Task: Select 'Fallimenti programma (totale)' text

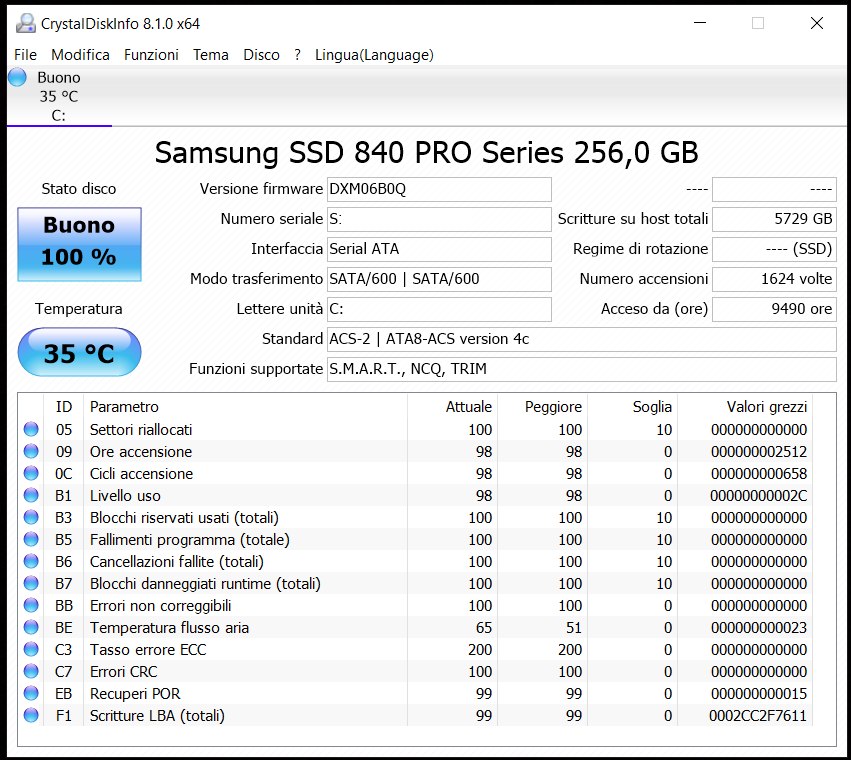Action: (190, 540)
